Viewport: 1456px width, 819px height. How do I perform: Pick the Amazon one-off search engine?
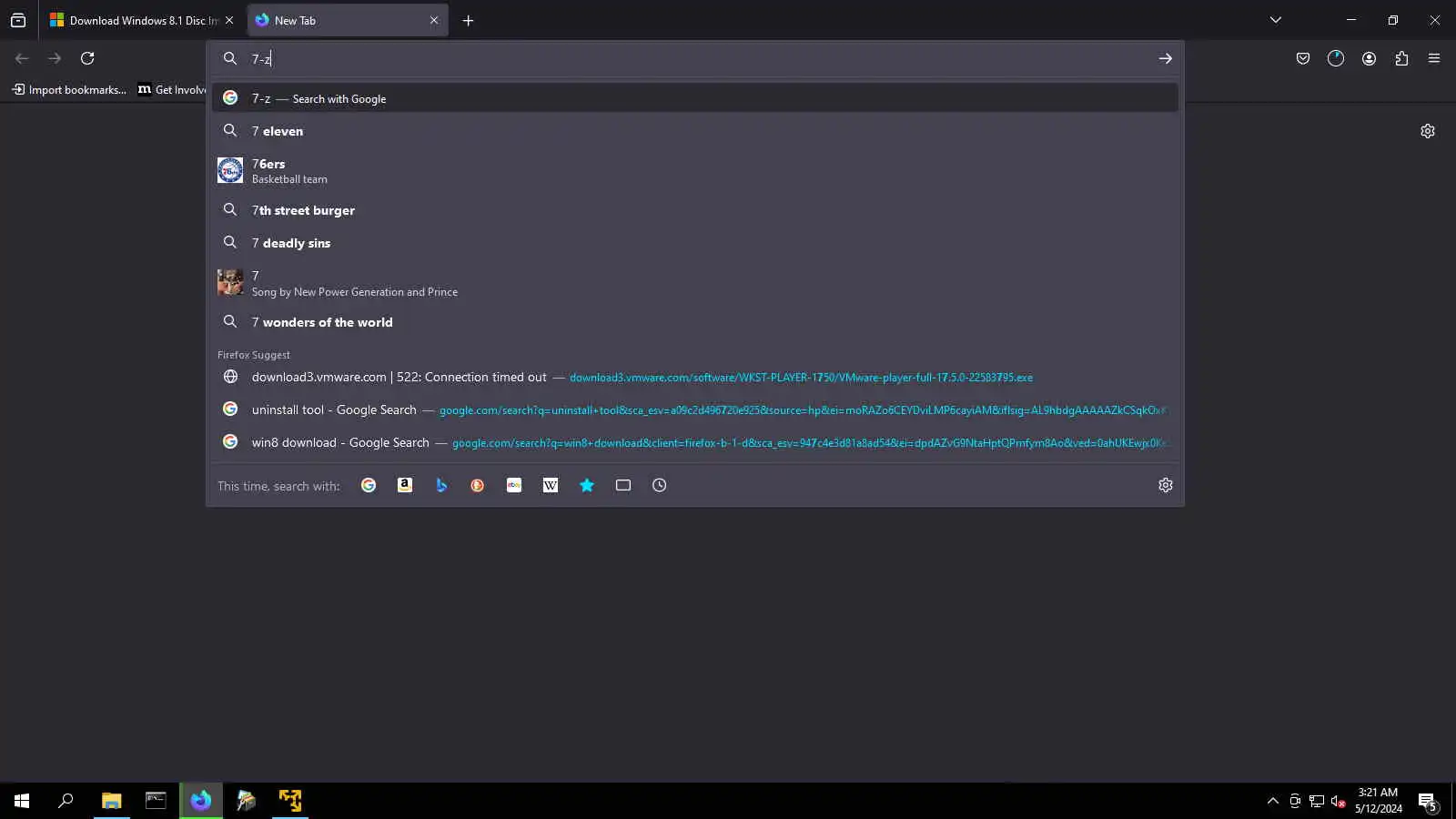pyautogui.click(x=405, y=485)
